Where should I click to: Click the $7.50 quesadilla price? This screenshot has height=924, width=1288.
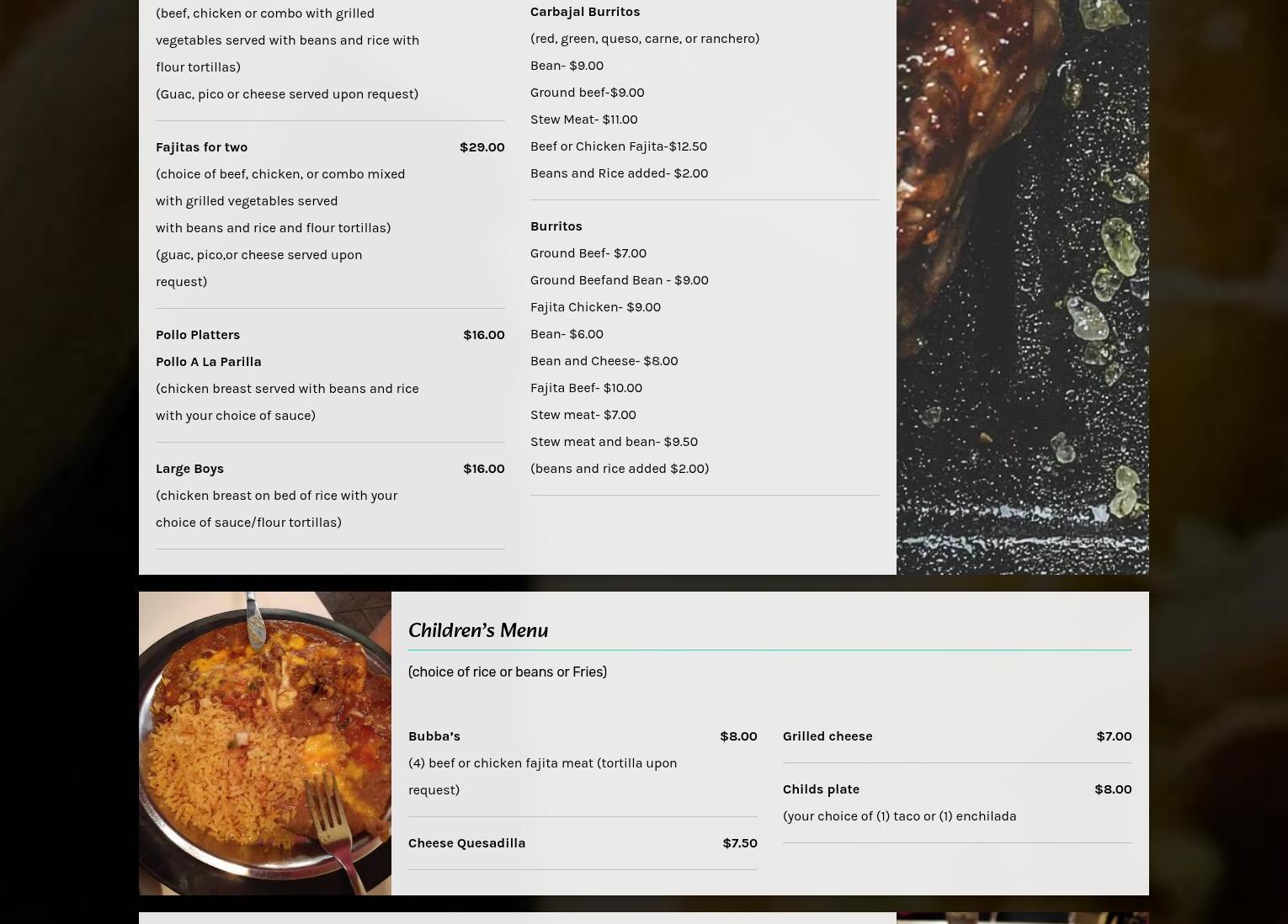pos(740,843)
